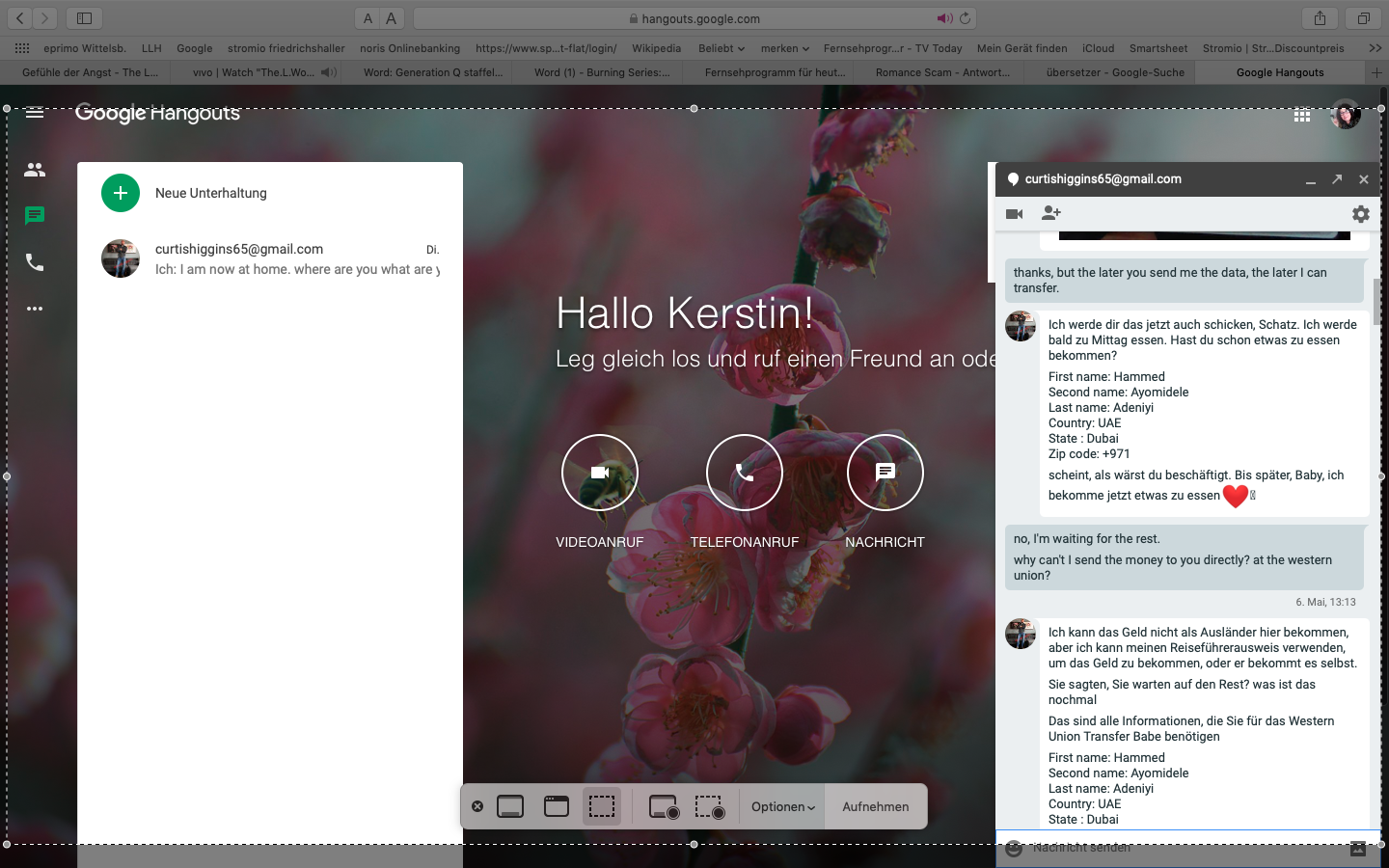Open the iCloud bookmark
Image resolution: width=1389 pixels, height=868 pixels.
pos(1098,48)
